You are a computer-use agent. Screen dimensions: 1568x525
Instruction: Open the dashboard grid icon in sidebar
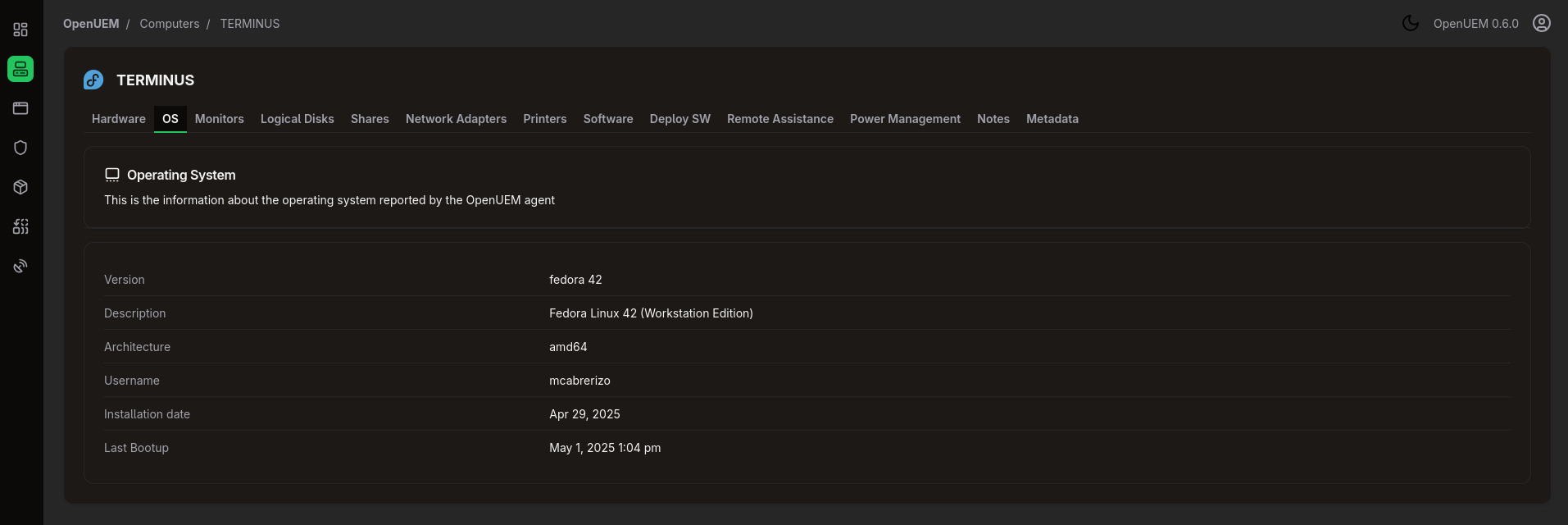click(x=20, y=30)
